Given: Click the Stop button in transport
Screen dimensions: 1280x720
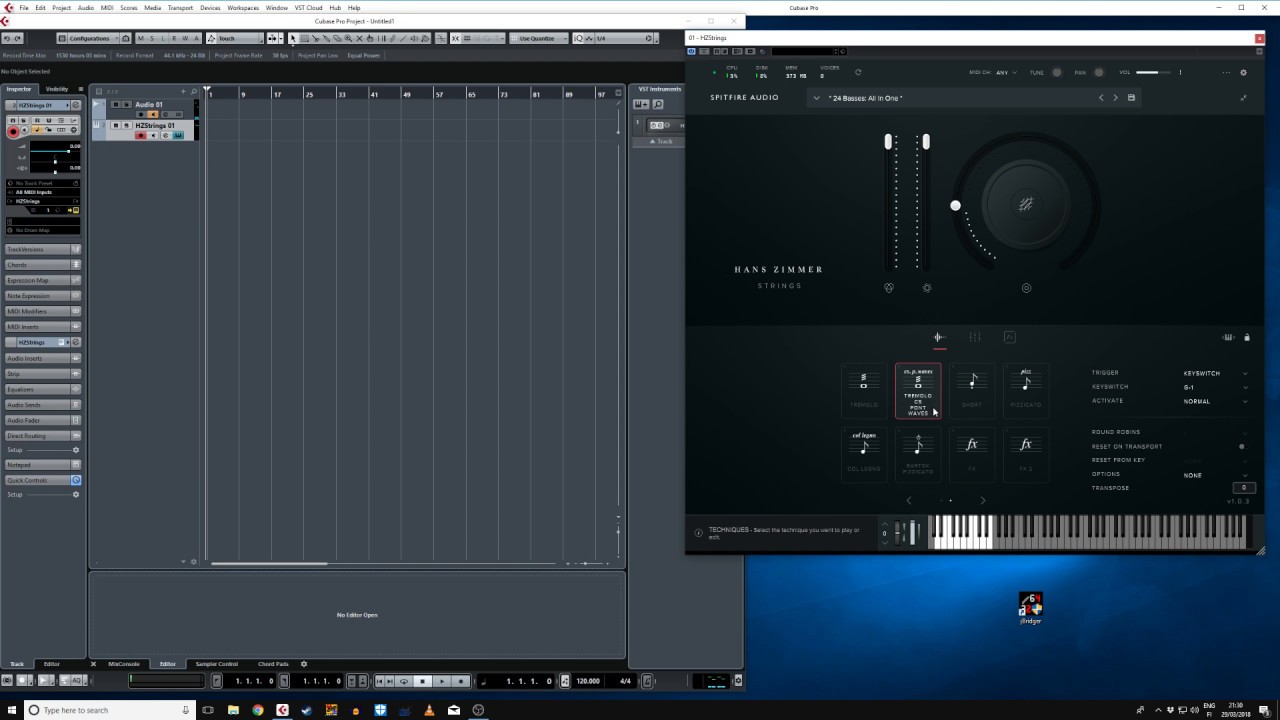Looking at the screenshot, I should 423,681.
